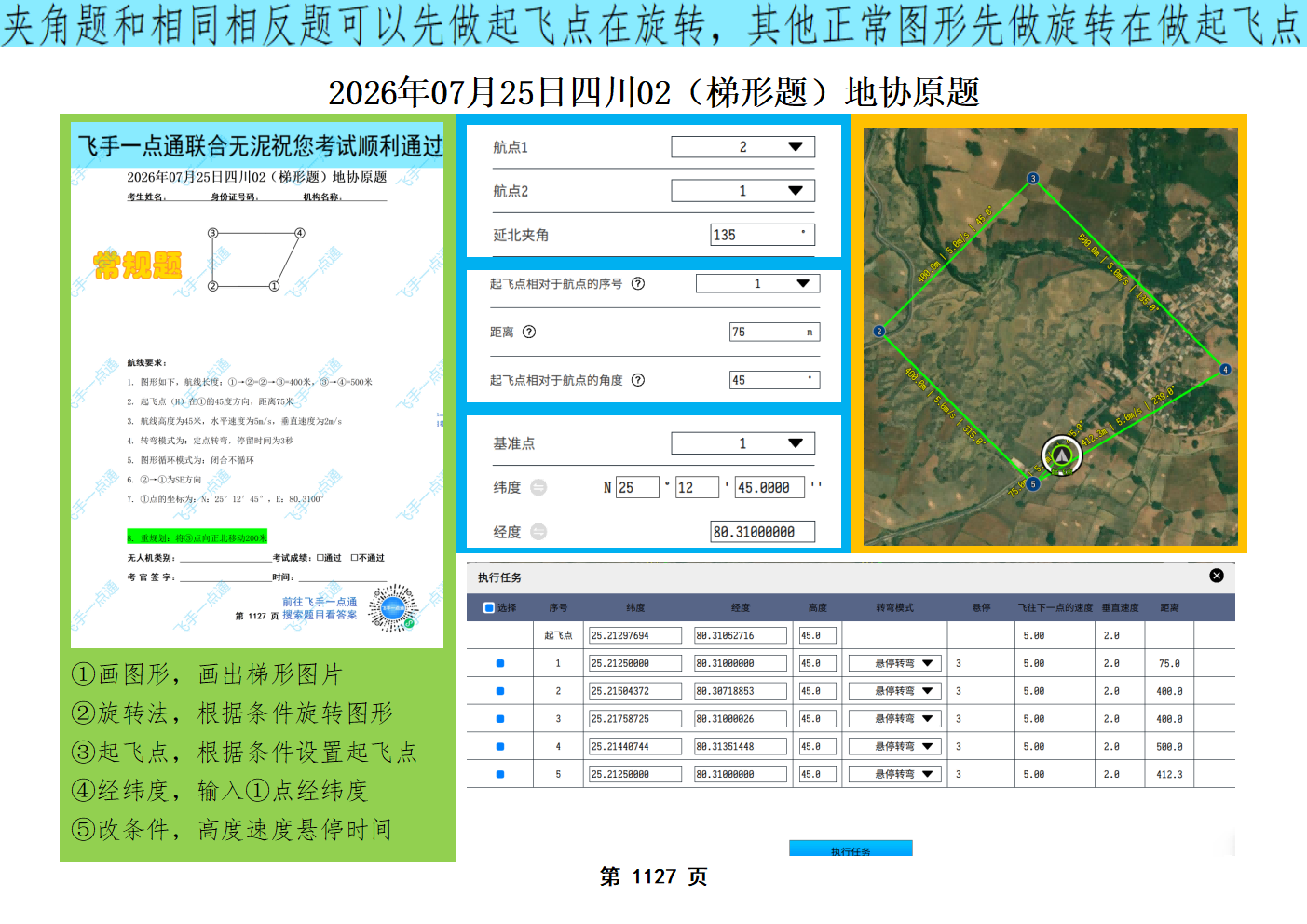Image resolution: width=1307 pixels, height=924 pixels.
Task: Click the help icon next to 距离
Action: click(x=529, y=332)
